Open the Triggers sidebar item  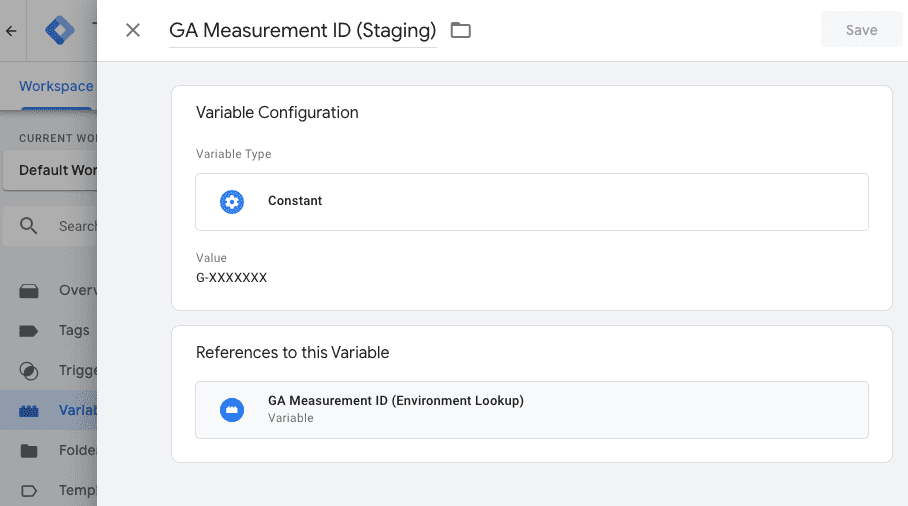pos(49,370)
